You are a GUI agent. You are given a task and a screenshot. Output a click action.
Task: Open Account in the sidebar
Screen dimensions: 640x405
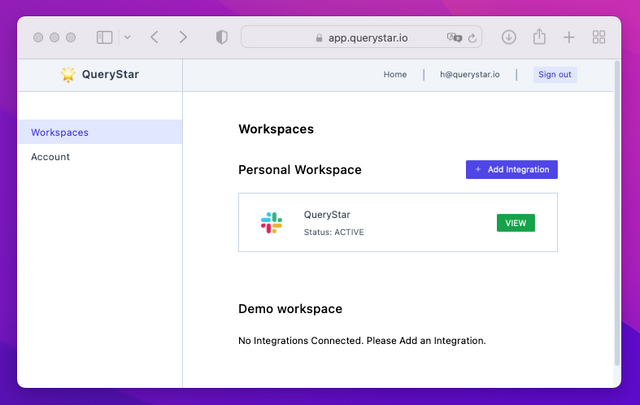tap(50, 157)
